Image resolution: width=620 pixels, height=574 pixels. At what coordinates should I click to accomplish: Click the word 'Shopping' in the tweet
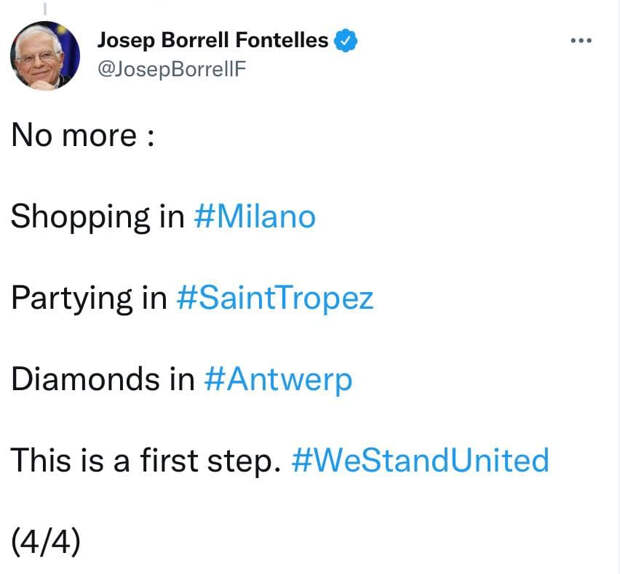click(80, 218)
